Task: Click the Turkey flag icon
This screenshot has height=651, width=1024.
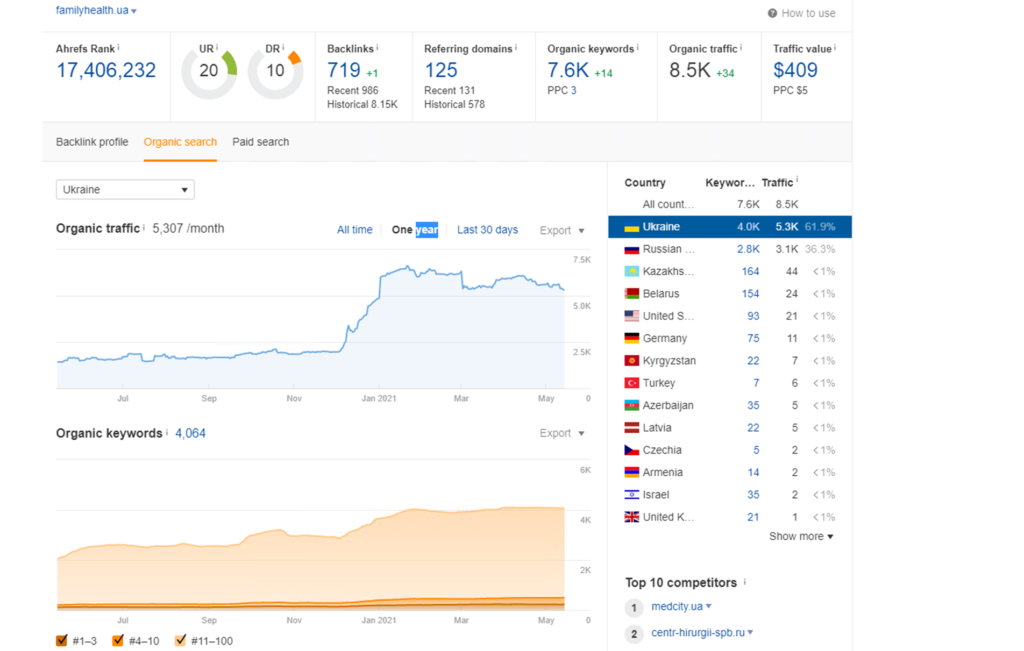Action: click(632, 383)
